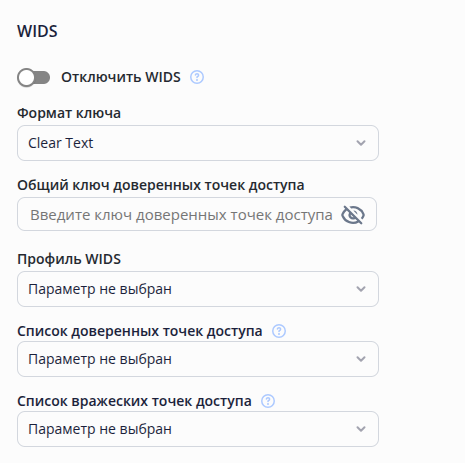Click Список вражеских точек доступа label
The height and width of the screenshot is (463, 465).
[x=134, y=401]
